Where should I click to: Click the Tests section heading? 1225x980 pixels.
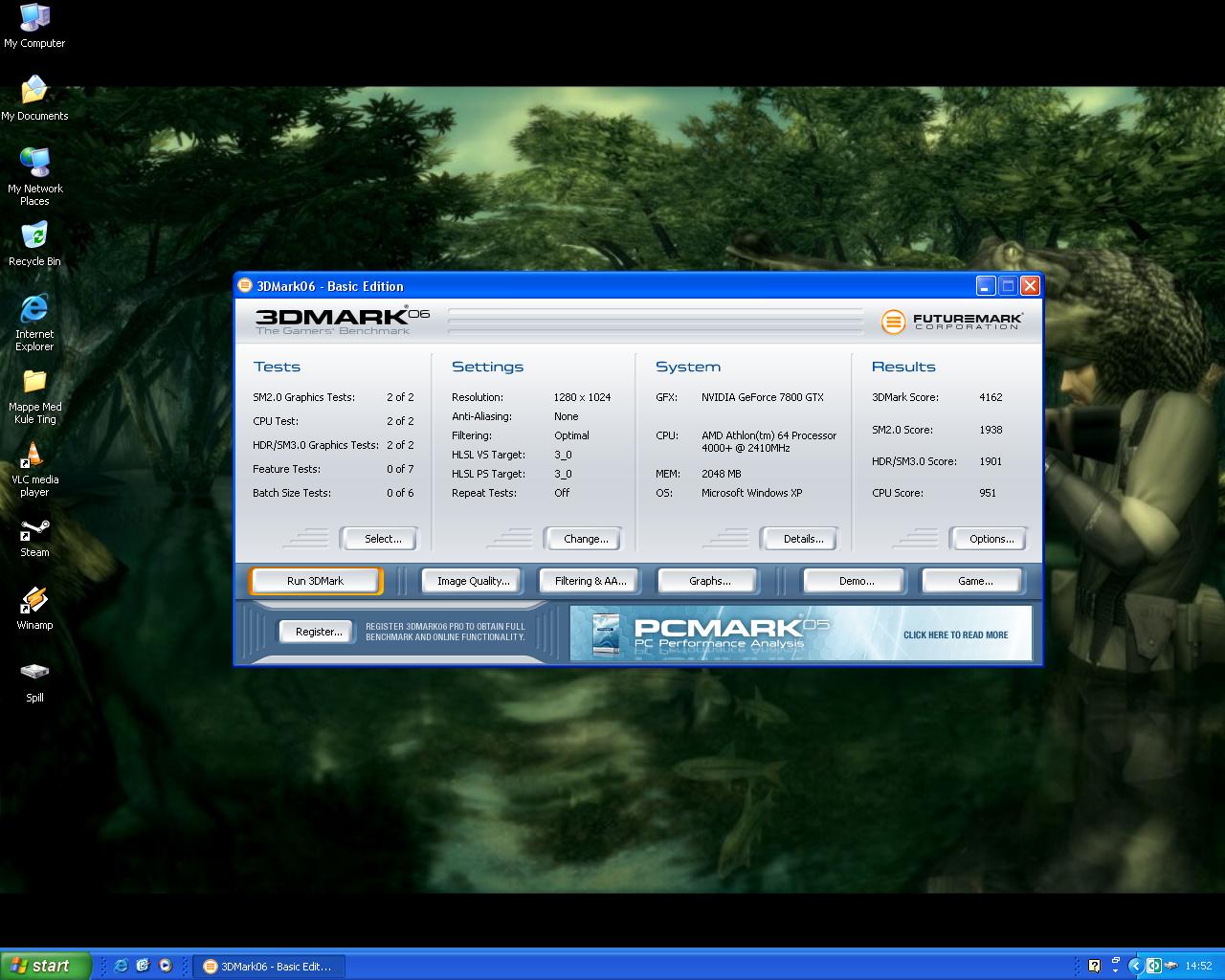coord(277,367)
